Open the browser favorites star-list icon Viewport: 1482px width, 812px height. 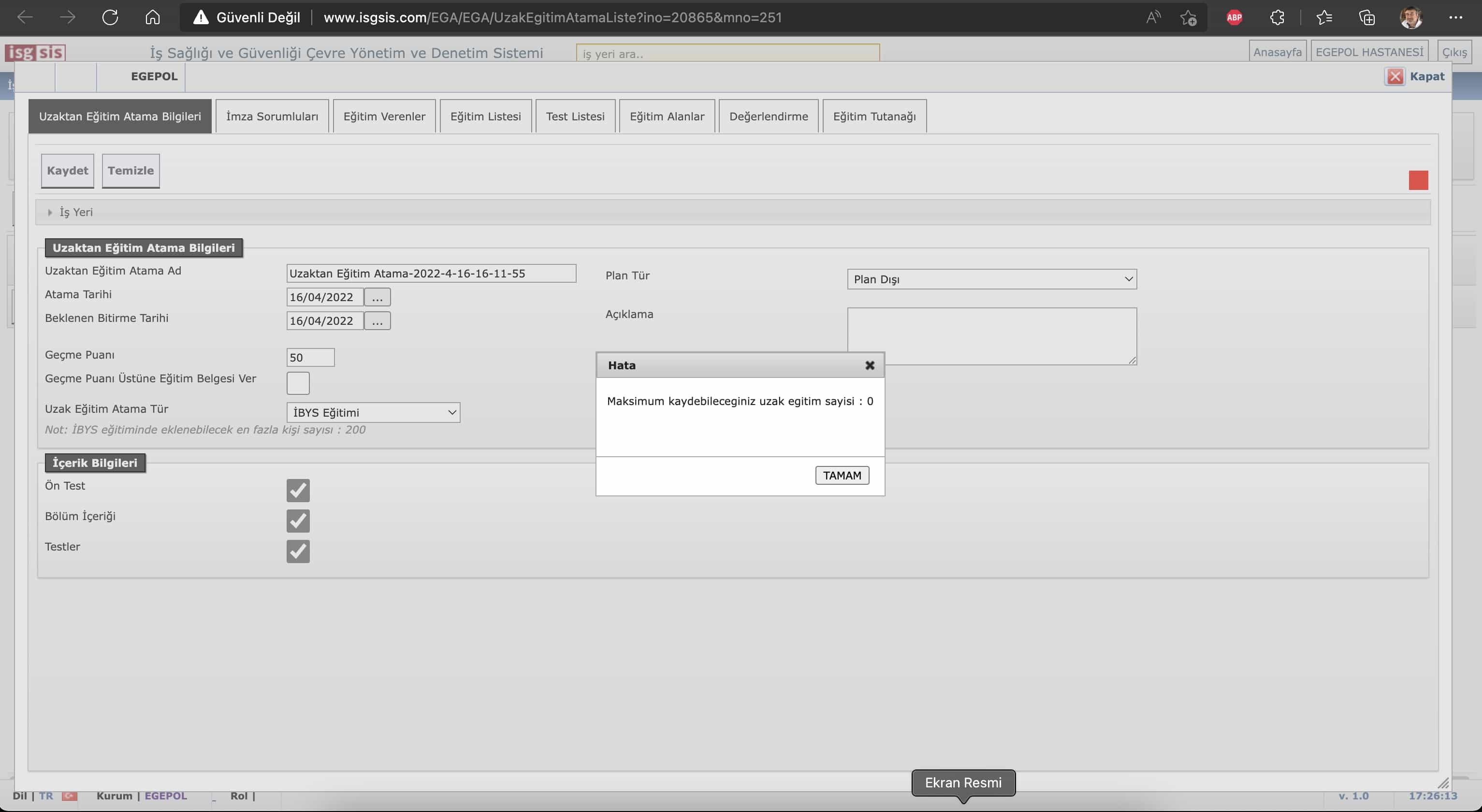1324,17
